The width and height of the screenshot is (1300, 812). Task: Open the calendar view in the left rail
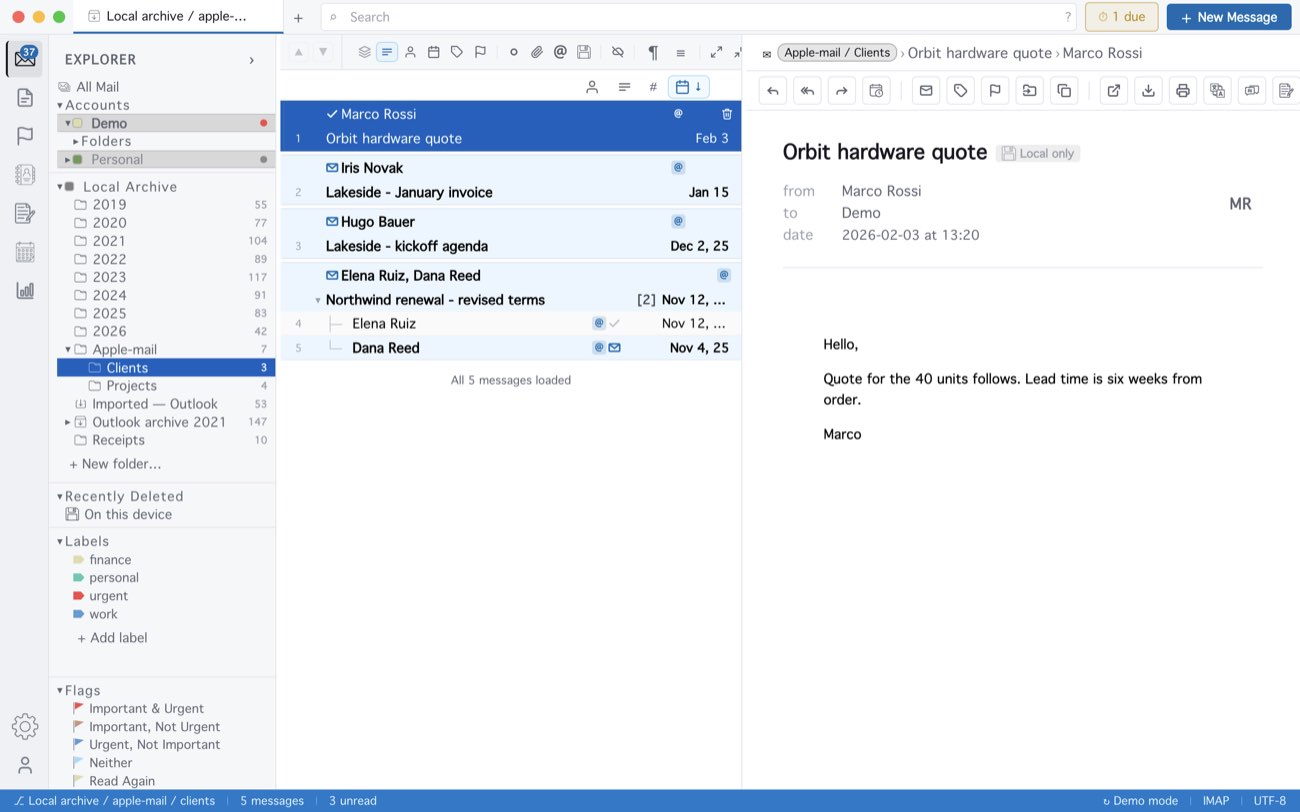click(25, 252)
